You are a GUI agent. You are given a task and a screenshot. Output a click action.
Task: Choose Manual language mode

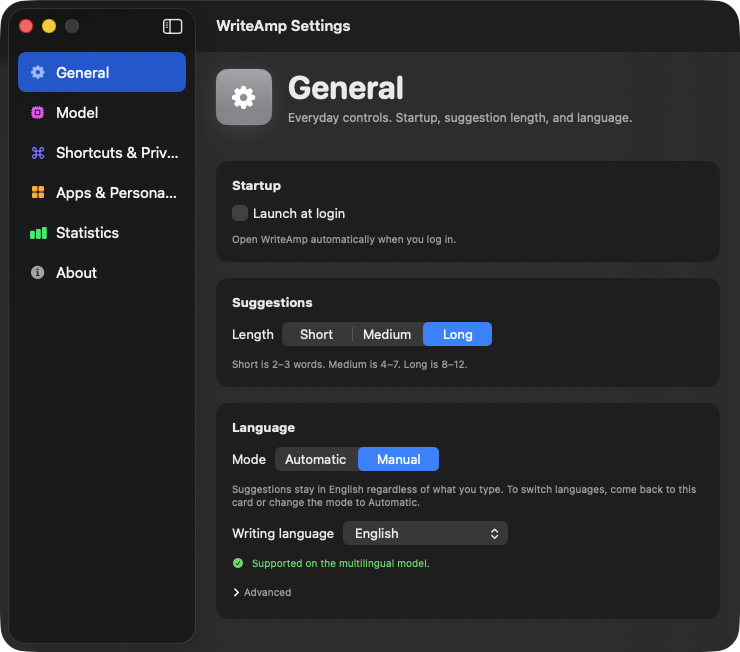[x=398, y=459]
